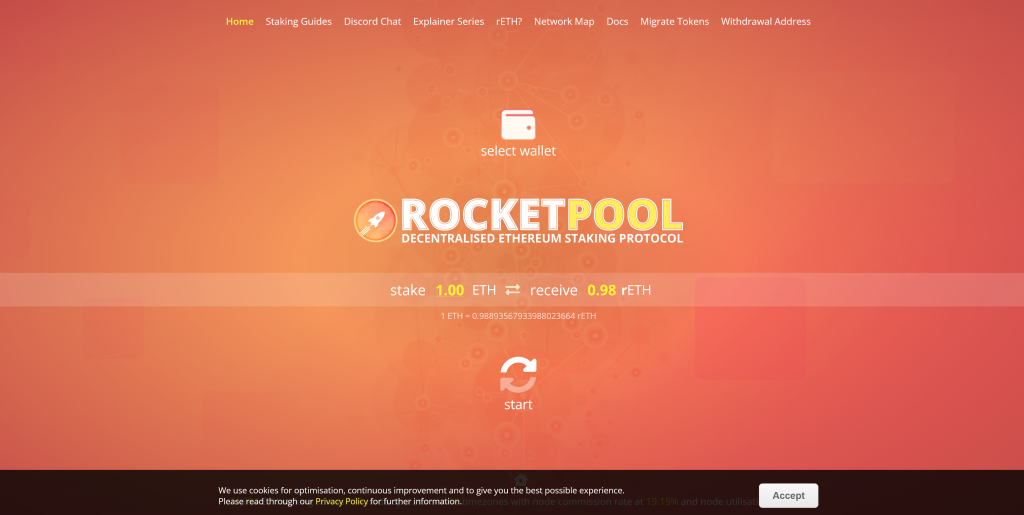
Task: Click the swap arrows between ETH and rETH
Action: click(513, 289)
